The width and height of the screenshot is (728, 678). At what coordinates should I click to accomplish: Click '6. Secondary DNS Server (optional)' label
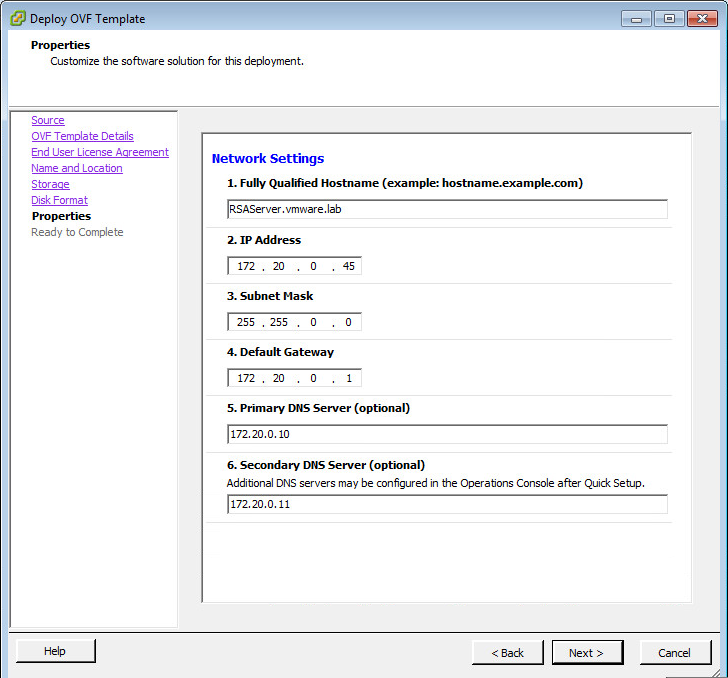pos(325,465)
